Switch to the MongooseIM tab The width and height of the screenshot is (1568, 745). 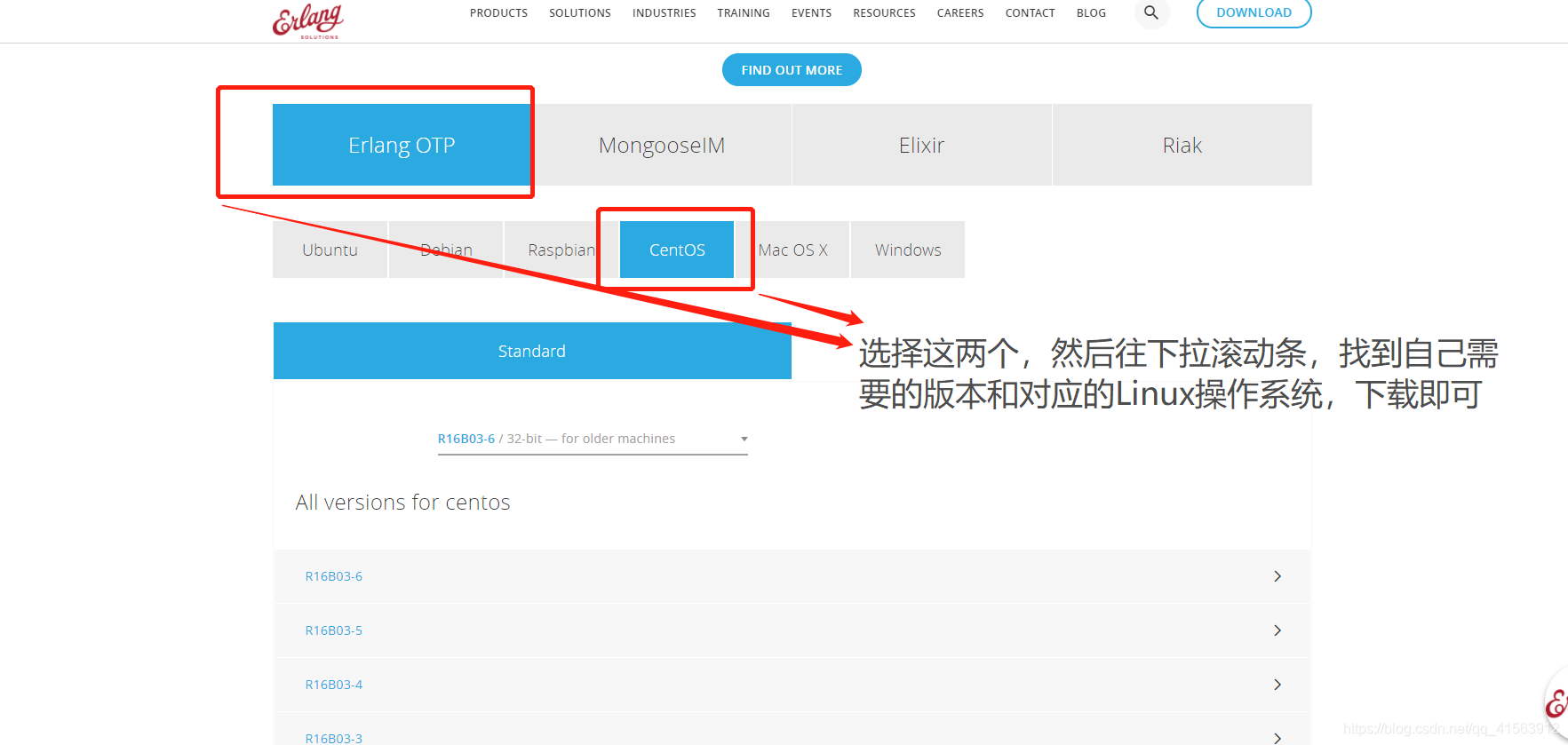(x=662, y=145)
